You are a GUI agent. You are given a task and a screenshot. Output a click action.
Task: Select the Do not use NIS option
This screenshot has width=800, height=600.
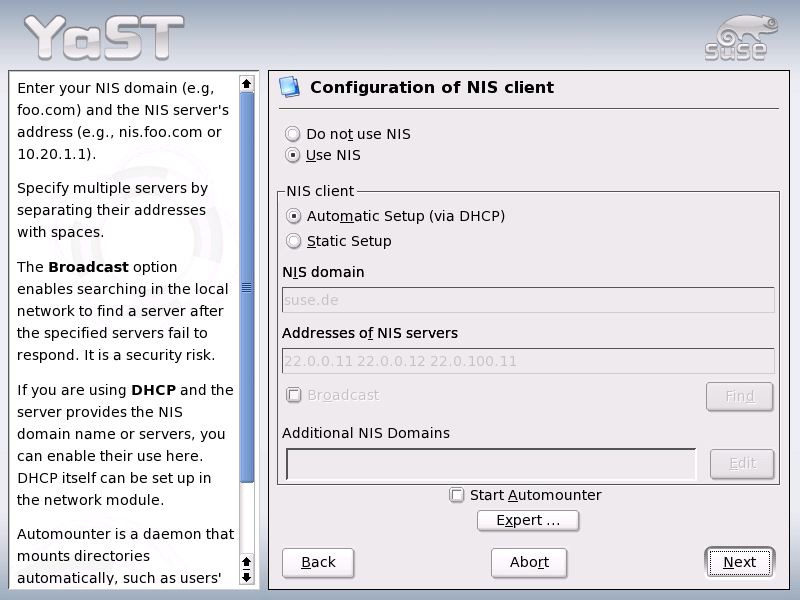292,133
